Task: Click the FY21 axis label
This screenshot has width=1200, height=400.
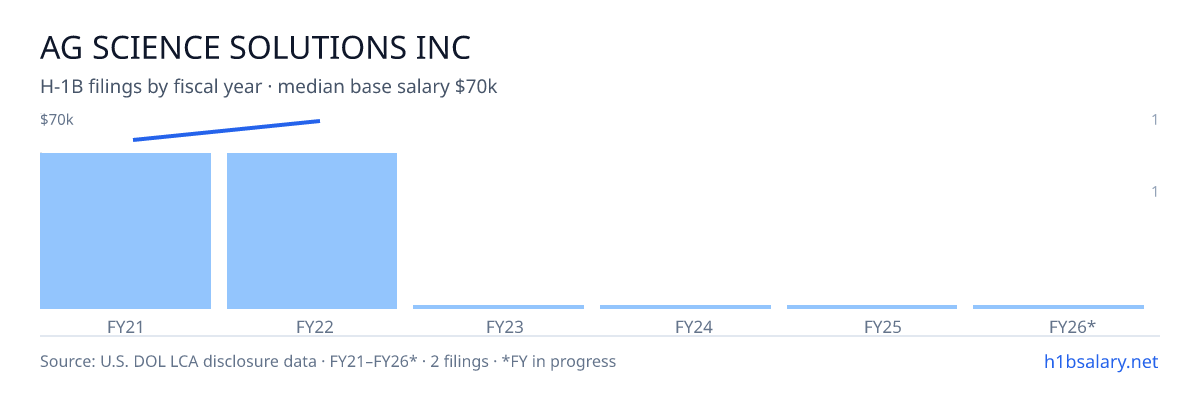Action: (x=125, y=326)
